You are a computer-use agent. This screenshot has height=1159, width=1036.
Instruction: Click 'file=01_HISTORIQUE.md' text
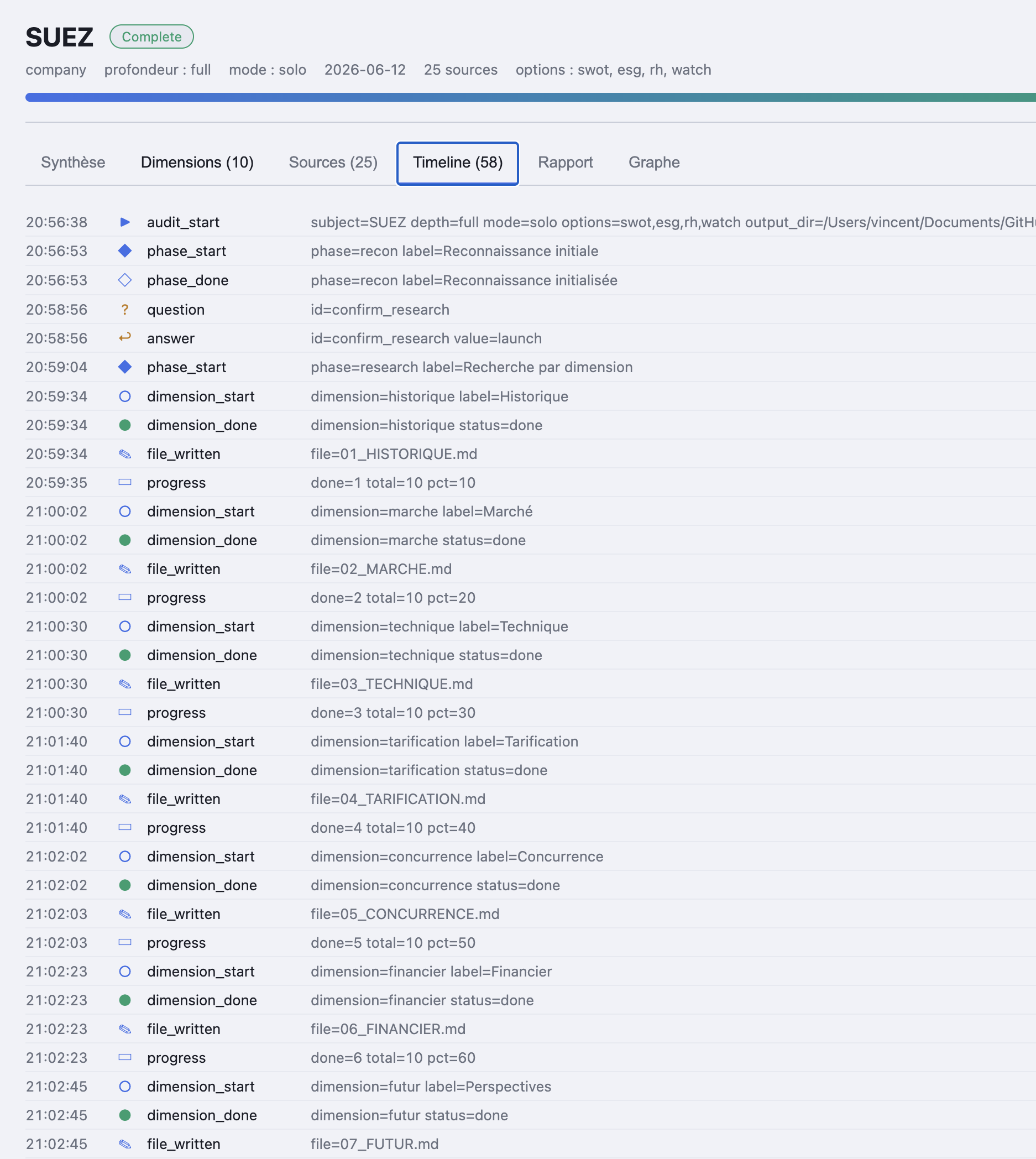394,455
